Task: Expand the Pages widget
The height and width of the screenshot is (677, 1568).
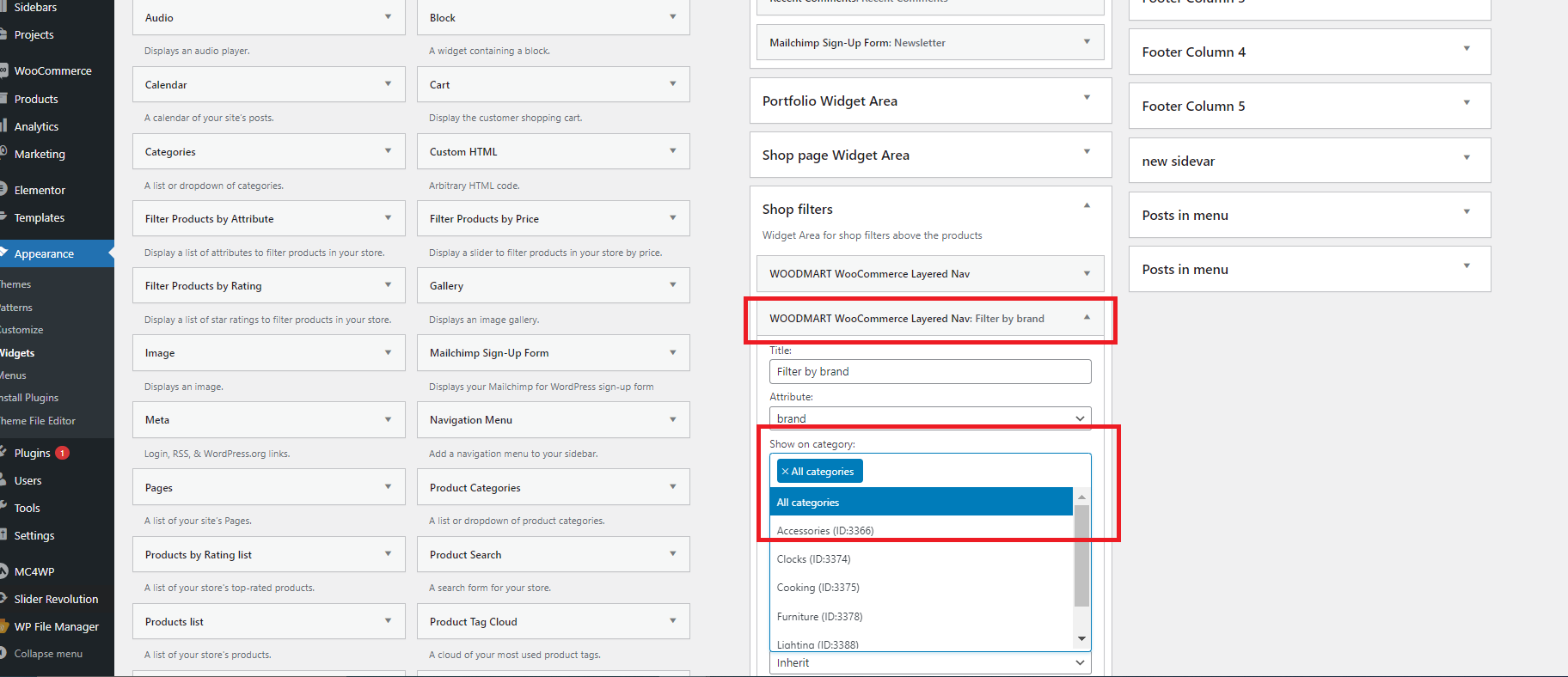Action: click(x=388, y=487)
